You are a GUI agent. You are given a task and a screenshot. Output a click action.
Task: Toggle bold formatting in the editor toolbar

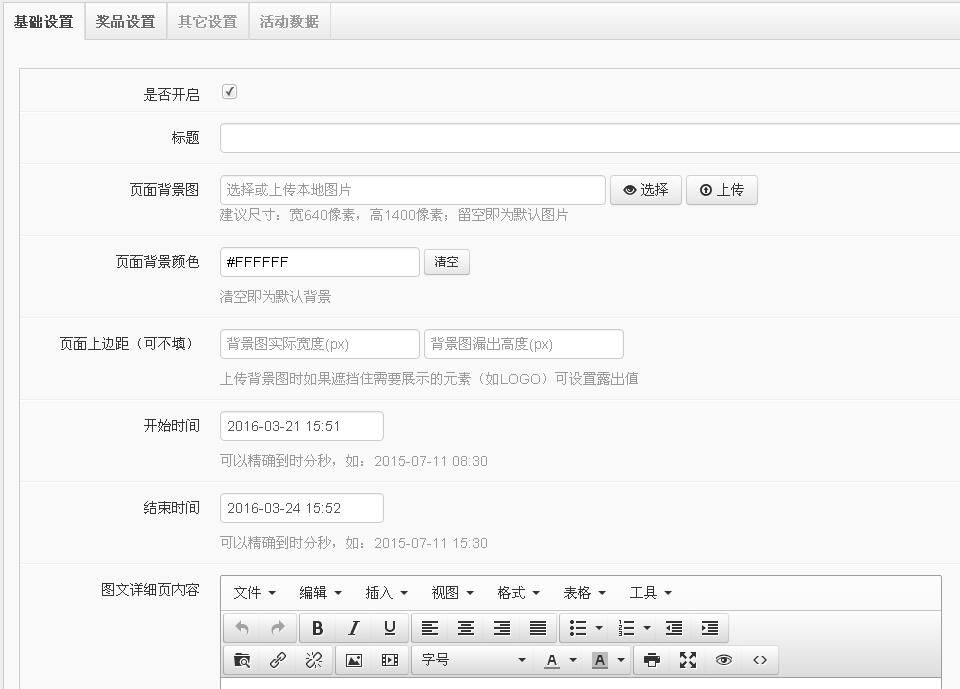[318, 628]
